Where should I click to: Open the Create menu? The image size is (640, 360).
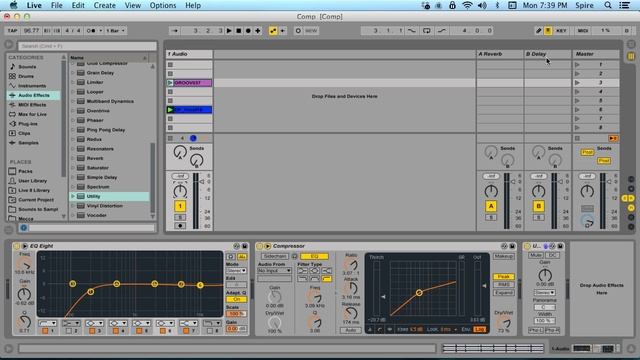tap(104, 5)
